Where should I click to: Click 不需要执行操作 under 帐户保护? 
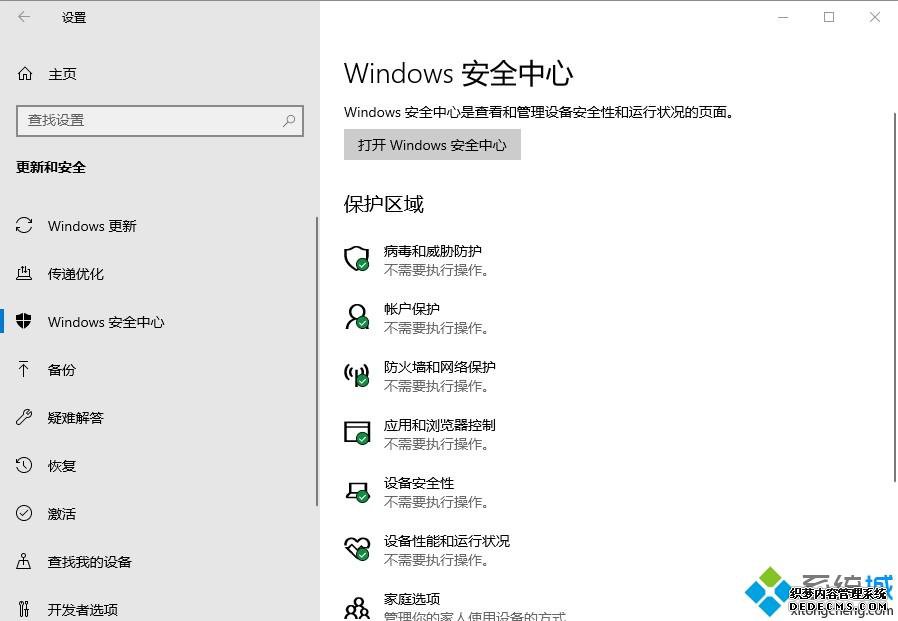pos(436,328)
